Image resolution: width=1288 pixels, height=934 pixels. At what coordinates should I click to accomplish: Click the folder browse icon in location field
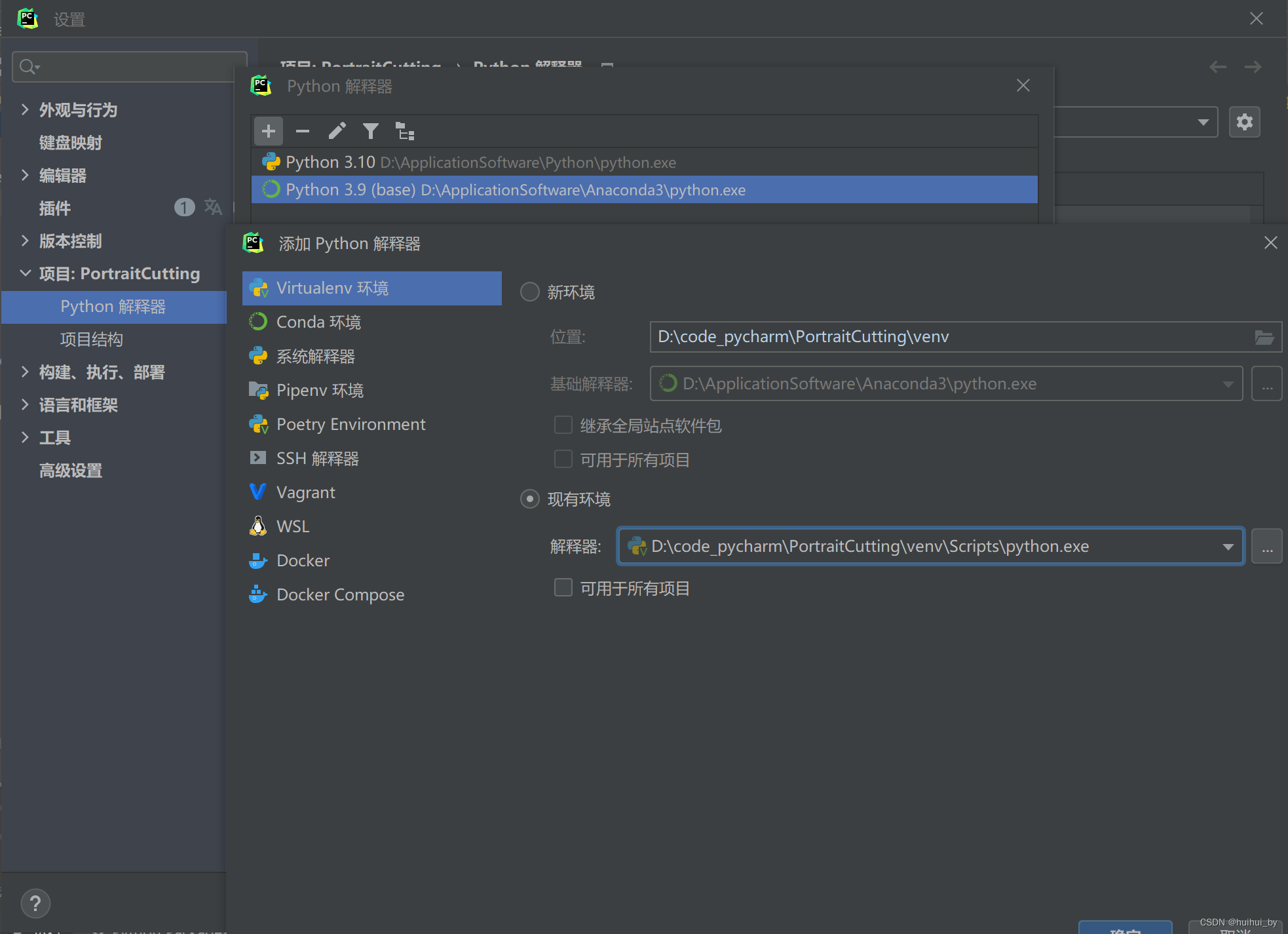1264,338
